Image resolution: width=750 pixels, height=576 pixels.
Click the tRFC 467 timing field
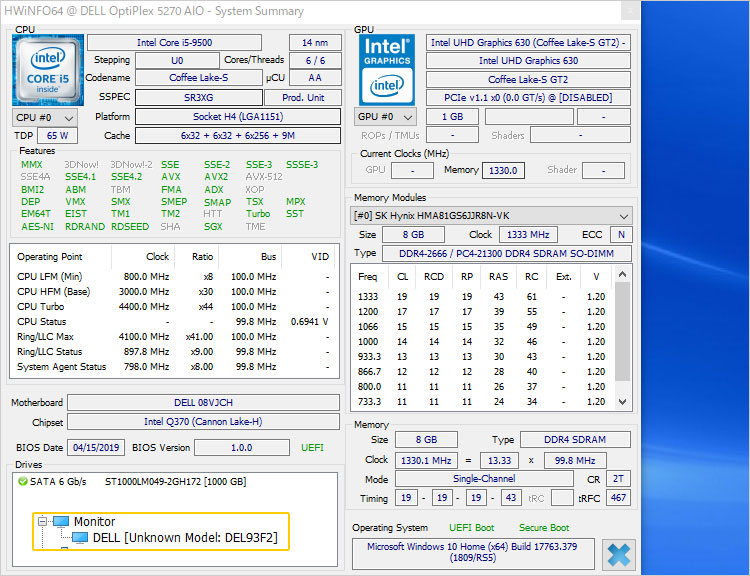(618, 498)
